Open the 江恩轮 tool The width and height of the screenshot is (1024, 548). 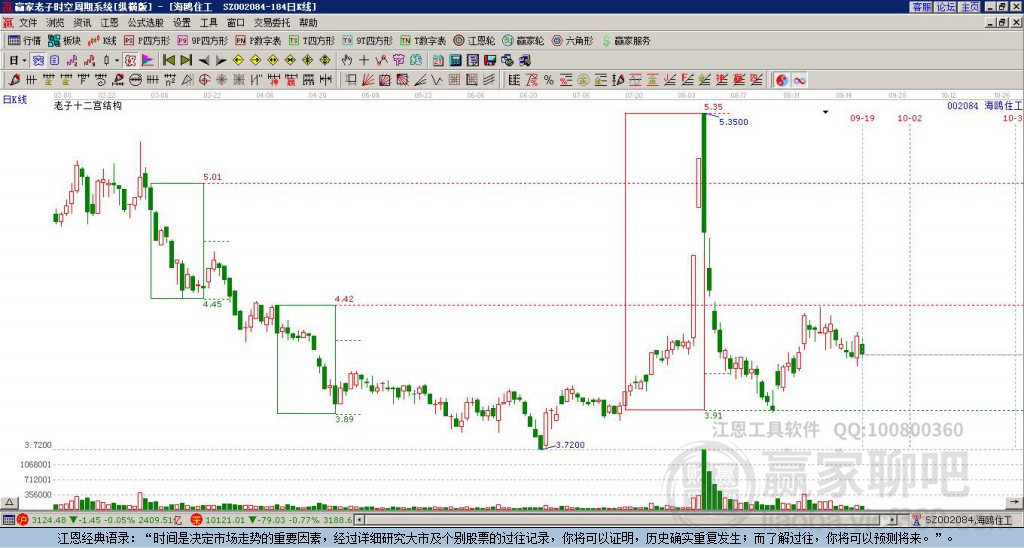click(x=475, y=40)
